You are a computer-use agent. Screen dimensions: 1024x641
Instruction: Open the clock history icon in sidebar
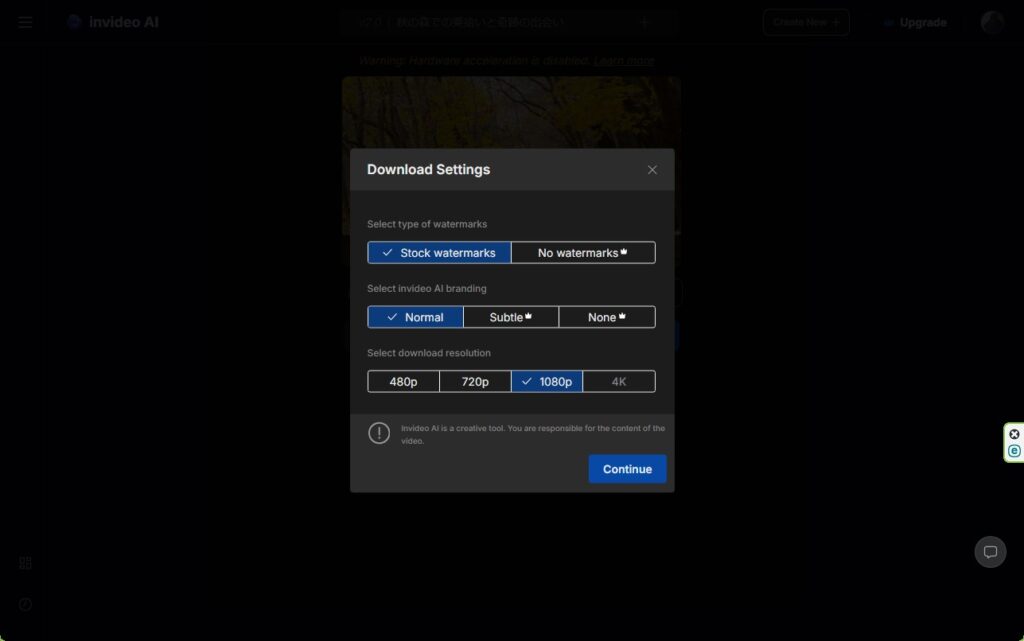point(25,605)
